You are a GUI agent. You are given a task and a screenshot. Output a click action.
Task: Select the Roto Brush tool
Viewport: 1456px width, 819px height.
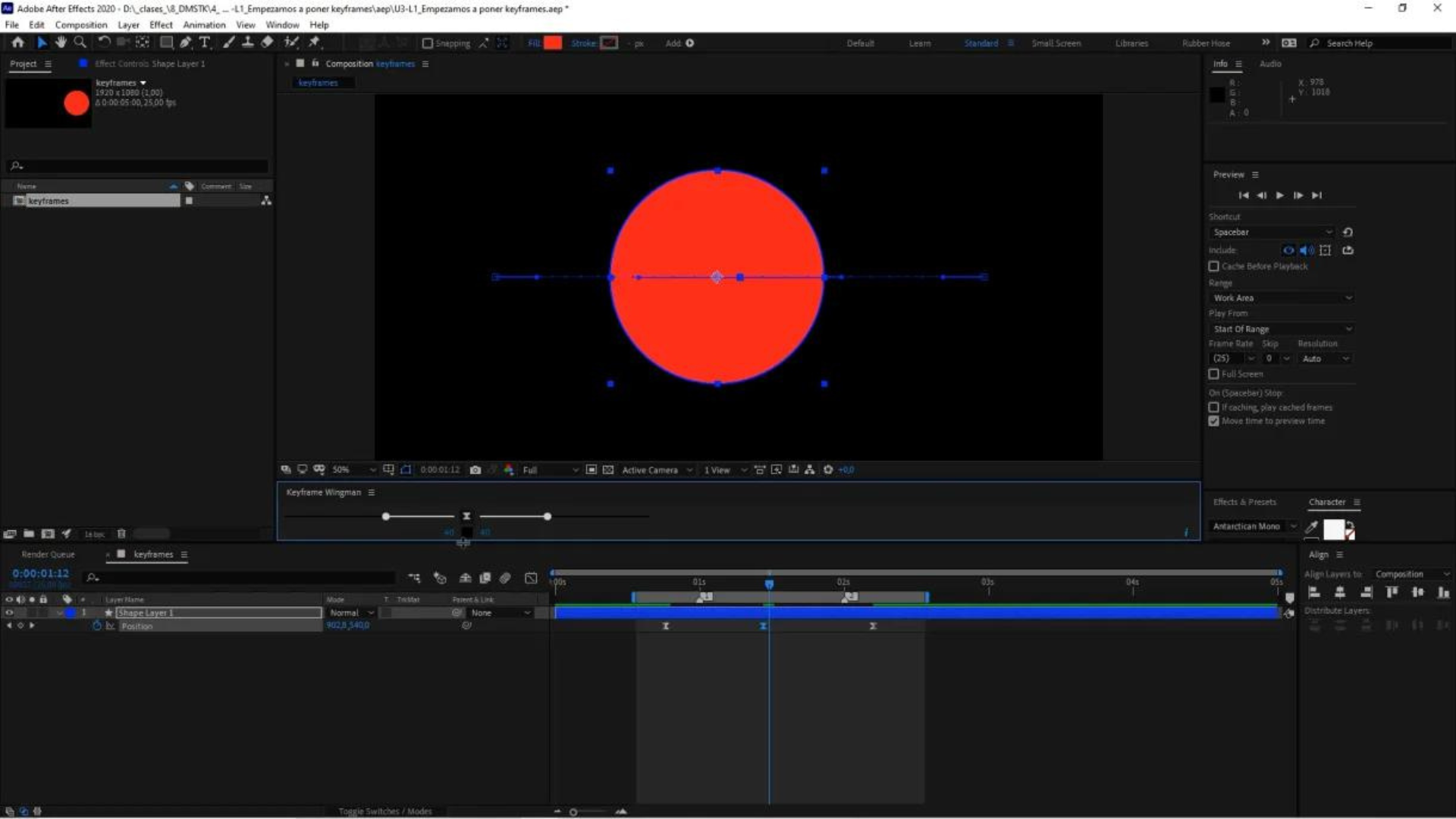[x=291, y=42]
